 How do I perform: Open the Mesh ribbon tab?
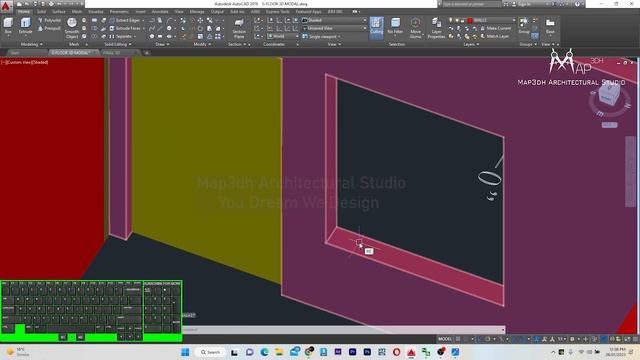point(77,11)
